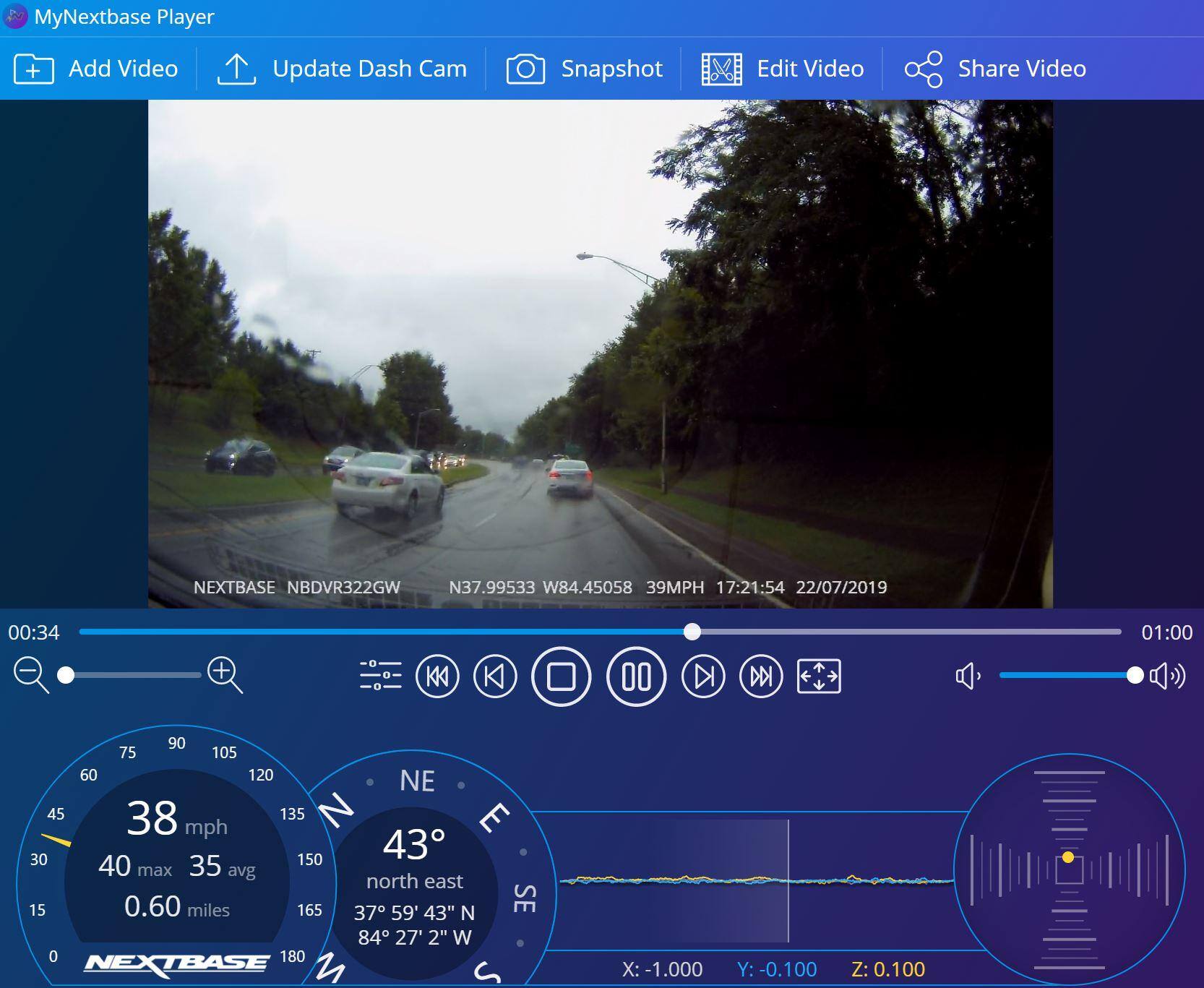Viewport: 1204px width, 988px height.
Task: Click the G-force accelerometer graph
Action: [755, 880]
